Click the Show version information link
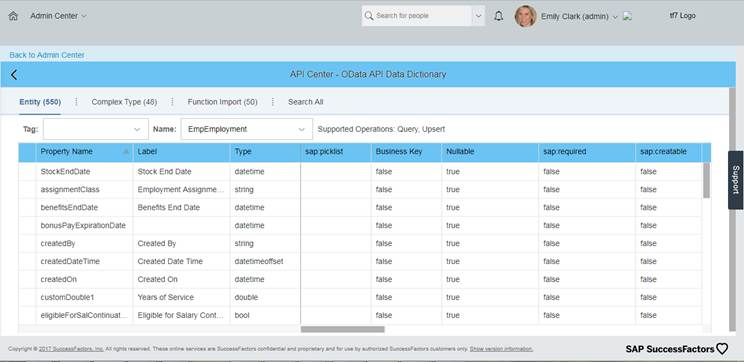Image resolution: width=744 pixels, height=364 pixels. pos(501,349)
